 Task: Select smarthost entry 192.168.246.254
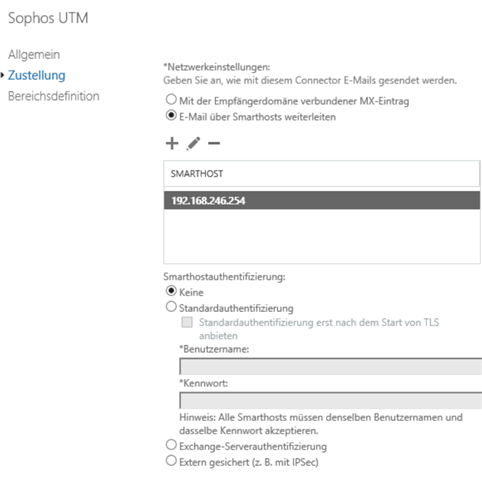click(x=322, y=200)
